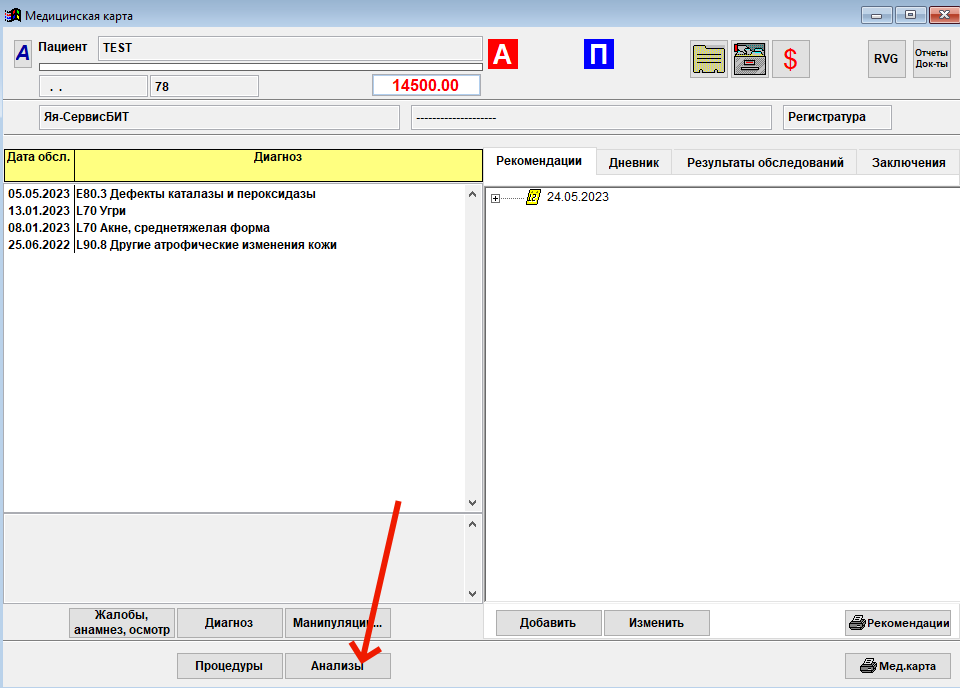Click the blue square П icon
The height and width of the screenshot is (688, 960).
tap(598, 54)
